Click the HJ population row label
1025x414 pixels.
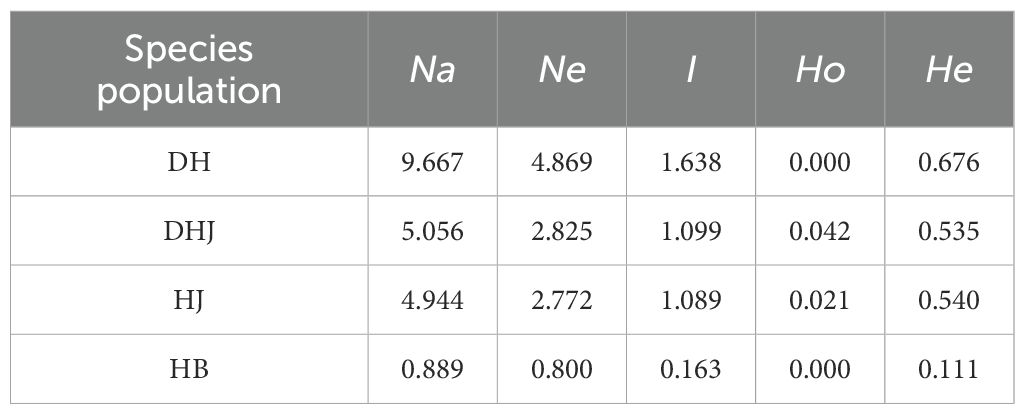click(x=189, y=300)
